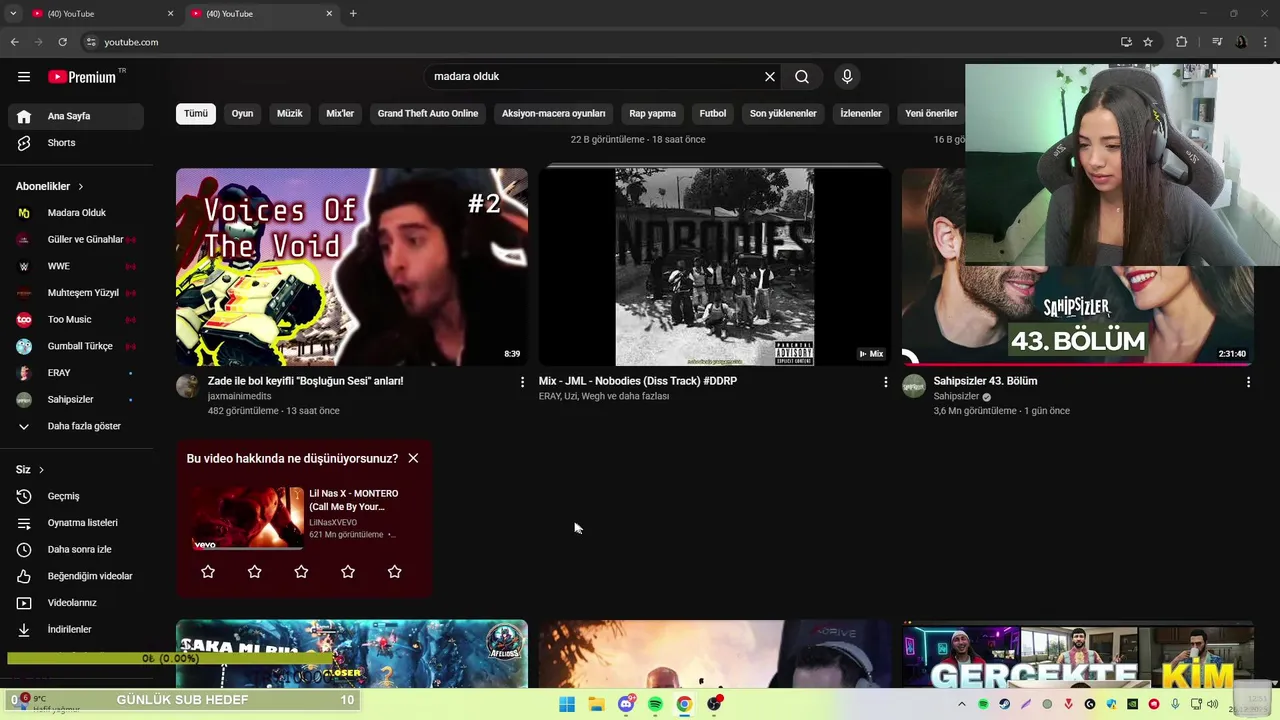The height and width of the screenshot is (720, 1280).
Task: Open a new browser tab
Action: pyautogui.click(x=353, y=14)
